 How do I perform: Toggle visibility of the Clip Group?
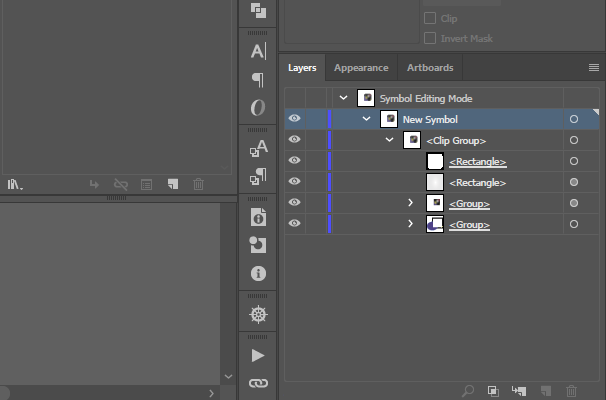pyautogui.click(x=294, y=139)
